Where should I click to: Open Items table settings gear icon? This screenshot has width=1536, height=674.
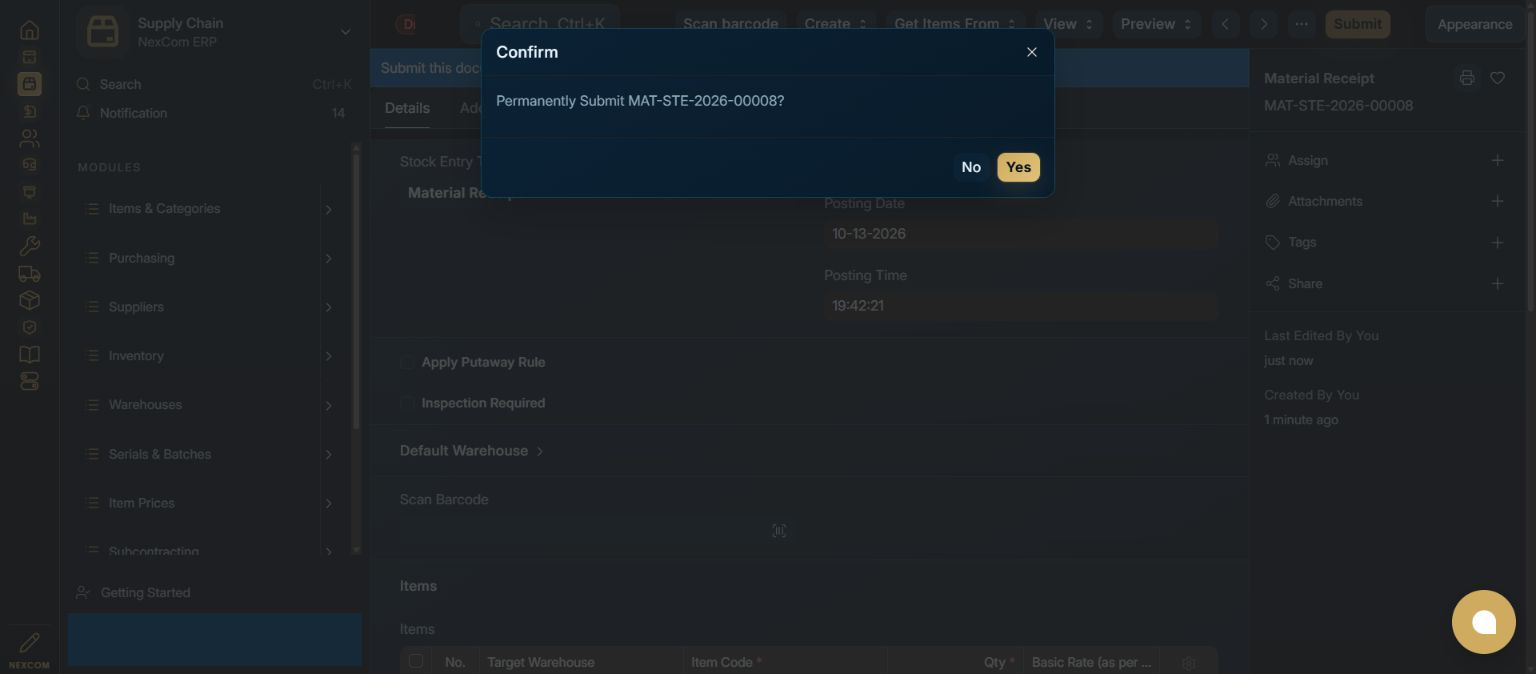[1189, 663]
